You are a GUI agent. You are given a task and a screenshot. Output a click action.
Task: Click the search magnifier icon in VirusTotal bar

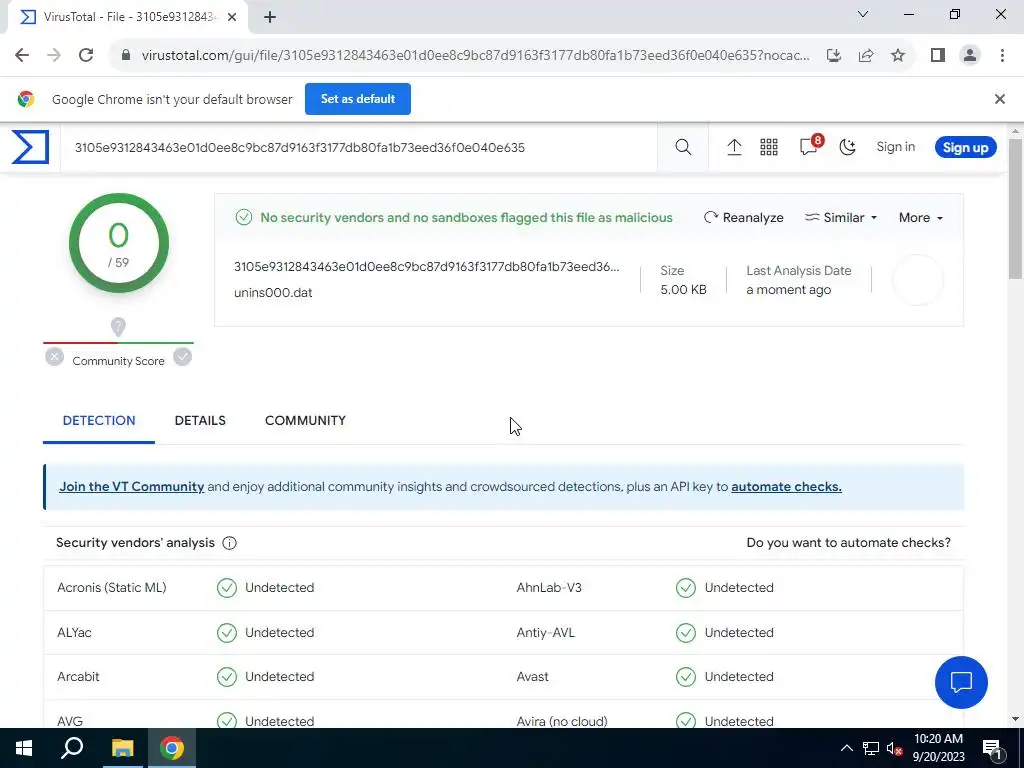[683, 147]
